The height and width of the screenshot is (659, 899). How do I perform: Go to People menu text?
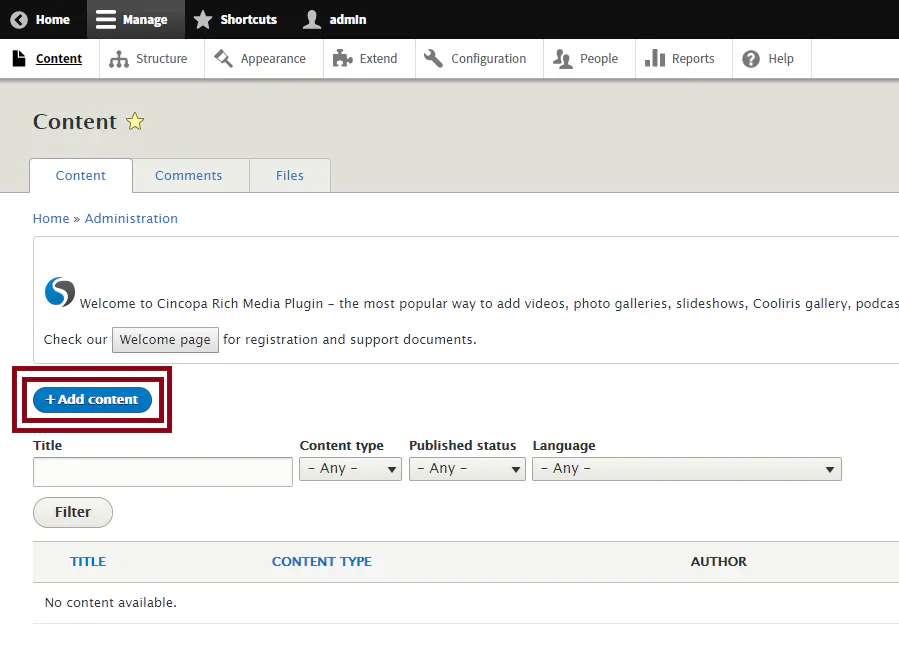599,59
